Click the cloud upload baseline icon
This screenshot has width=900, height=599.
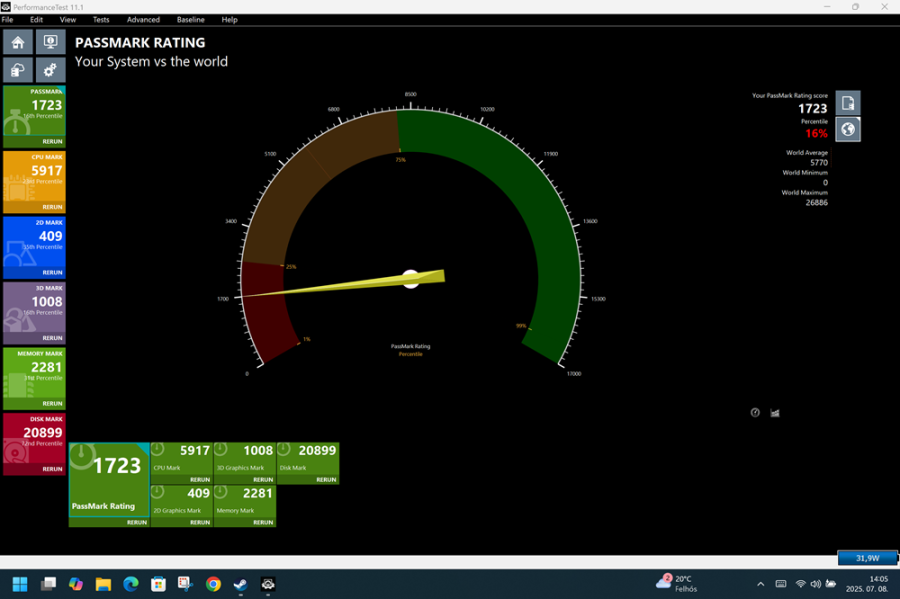pos(18,70)
